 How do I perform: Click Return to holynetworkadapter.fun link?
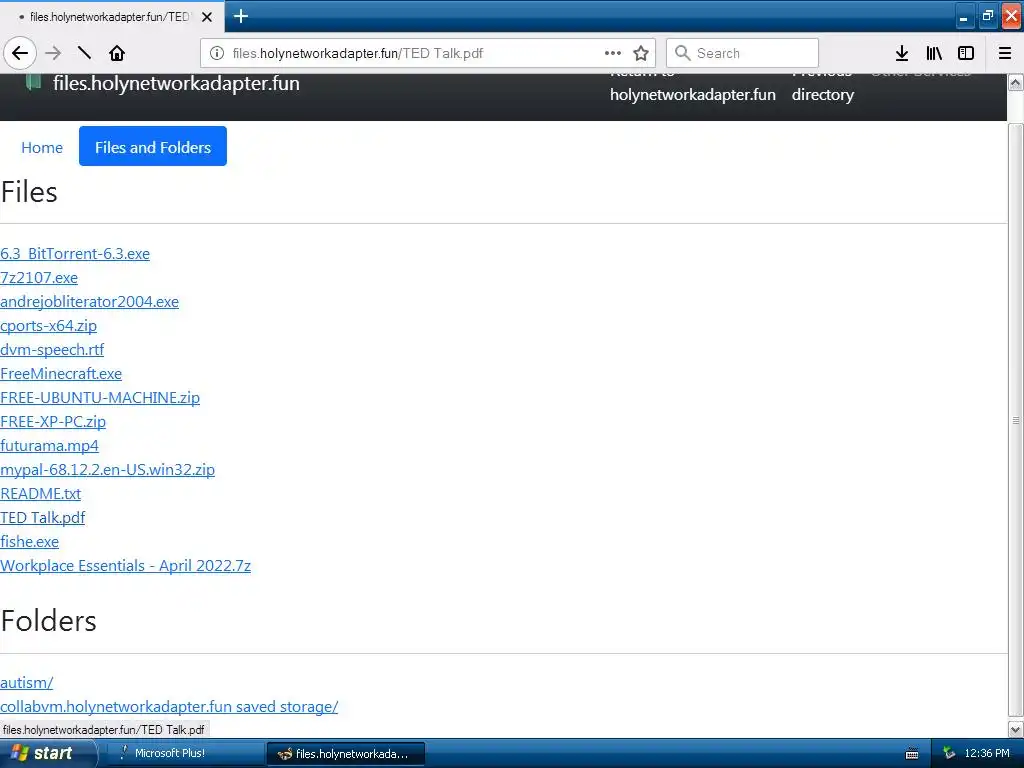[692, 87]
